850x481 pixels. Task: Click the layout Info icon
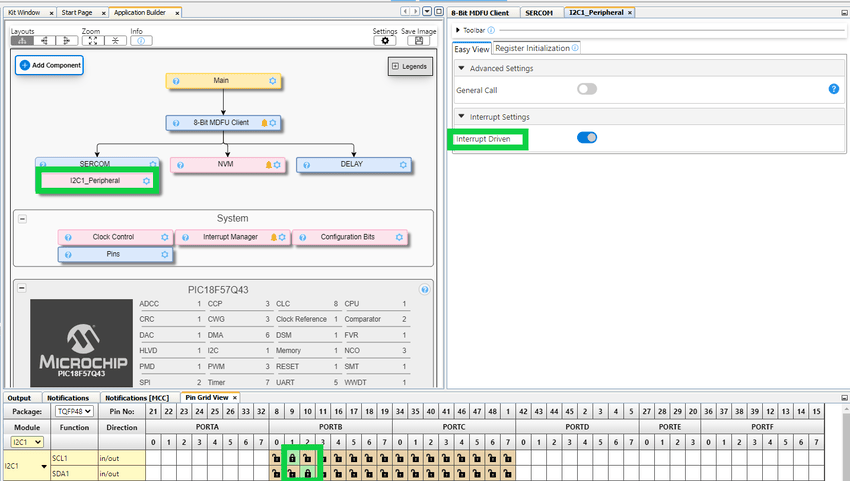(x=136, y=41)
